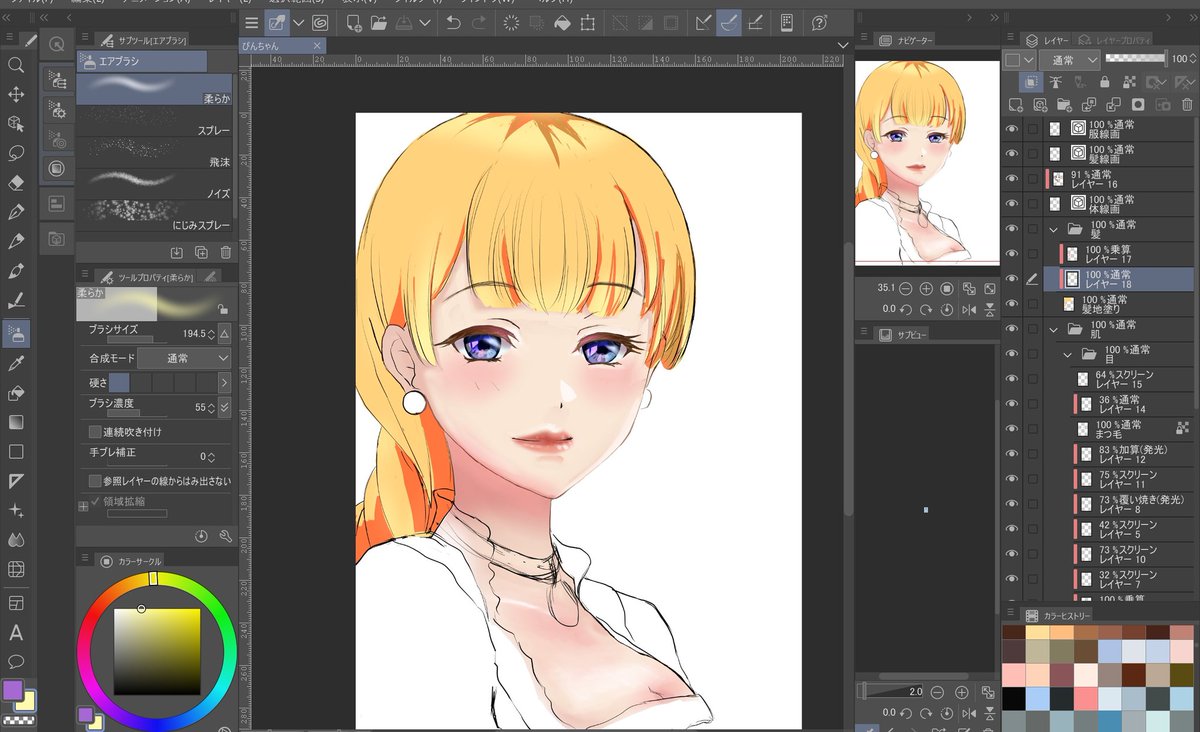The width and height of the screenshot is (1200, 732).
Task: Select ノイズ sub tool
Action: click(x=155, y=183)
